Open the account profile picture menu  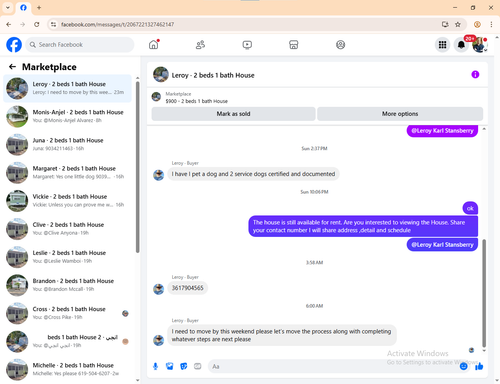pos(480,45)
